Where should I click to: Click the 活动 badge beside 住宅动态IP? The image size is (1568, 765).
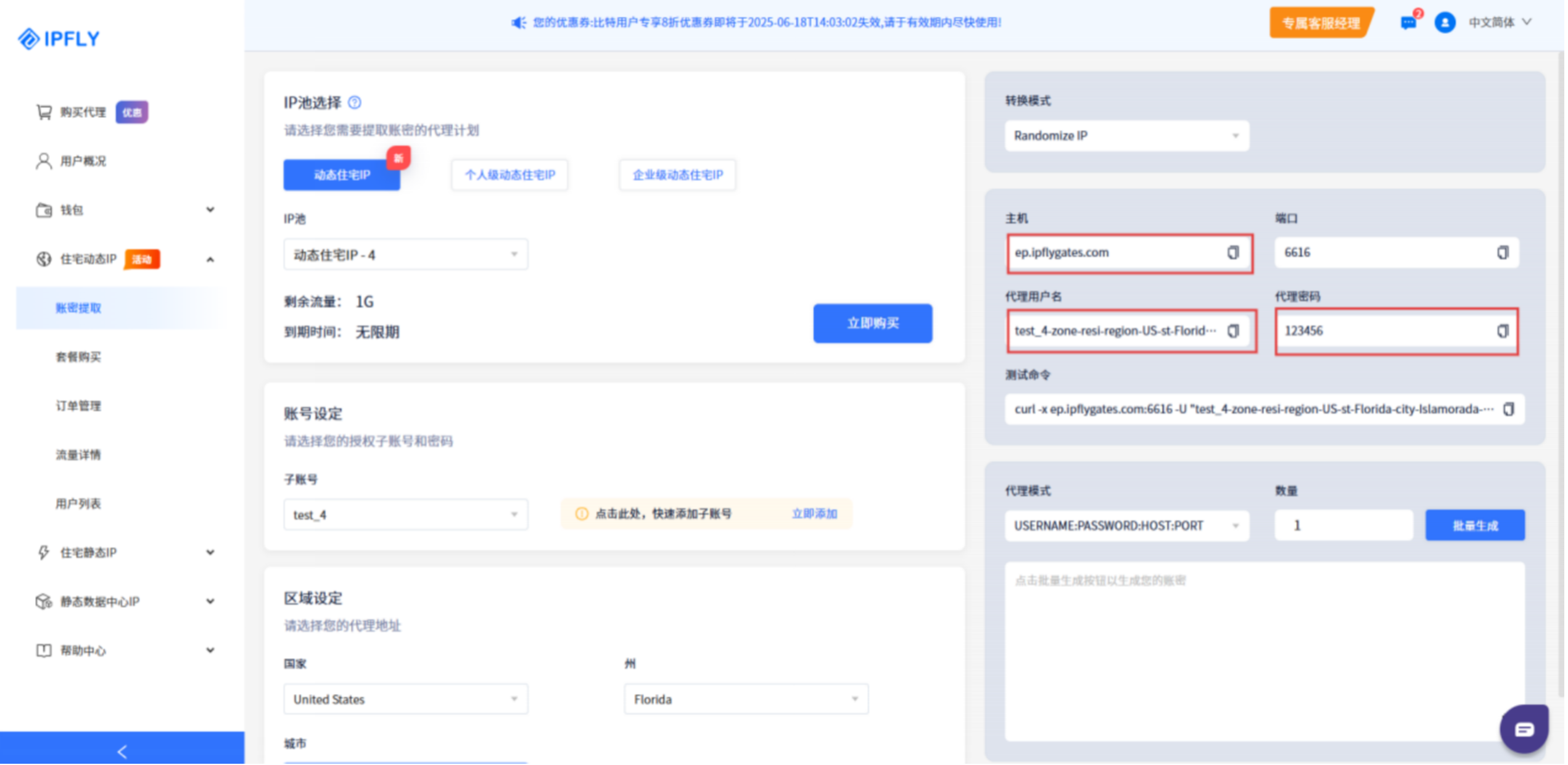(142, 260)
